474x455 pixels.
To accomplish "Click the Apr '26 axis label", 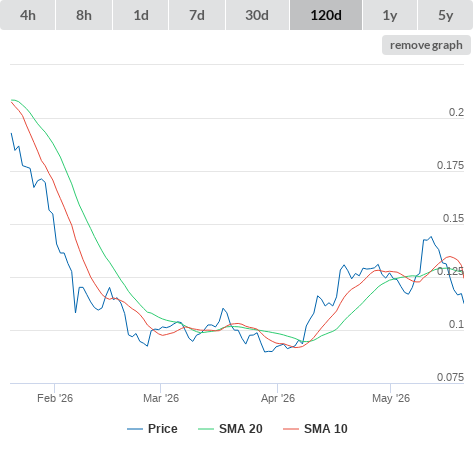I will pyautogui.click(x=278, y=398).
